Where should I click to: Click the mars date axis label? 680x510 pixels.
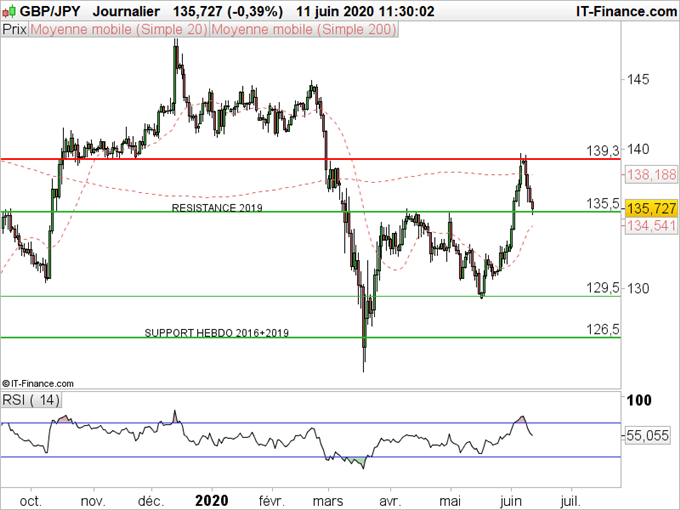click(x=328, y=501)
